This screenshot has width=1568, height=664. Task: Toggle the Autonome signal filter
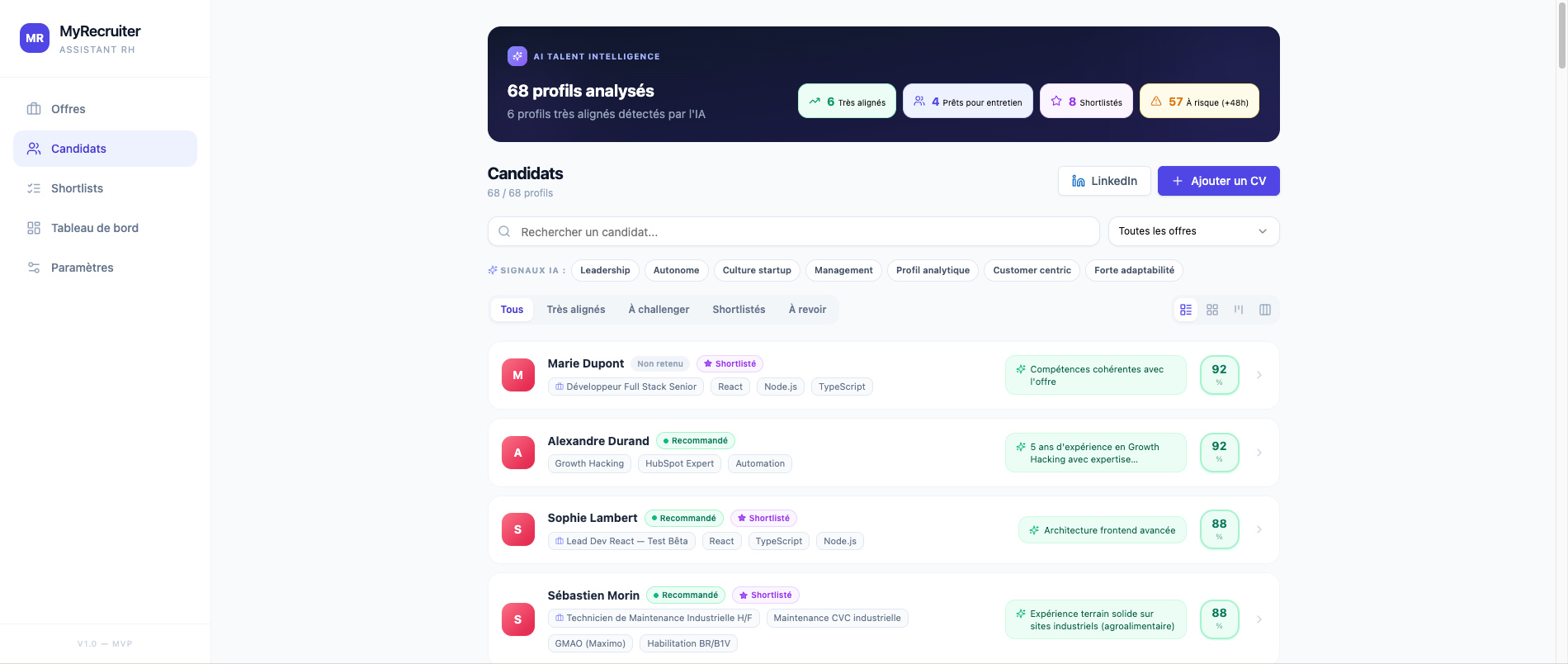point(676,270)
